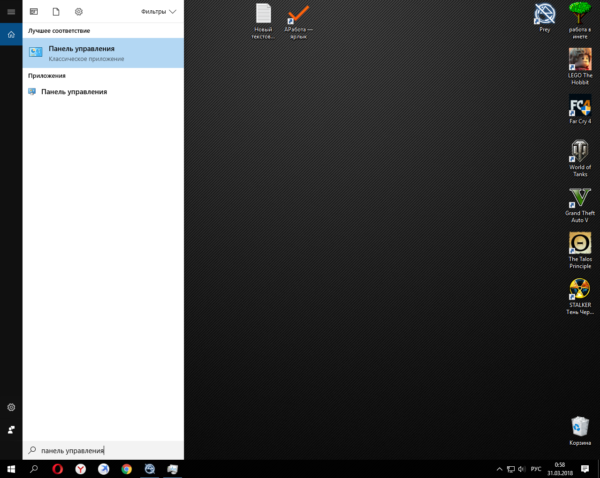Screen dimensions: 600x478
Task: Select the работа в инете desktop icon
Action: pyautogui.click(x=580, y=21)
